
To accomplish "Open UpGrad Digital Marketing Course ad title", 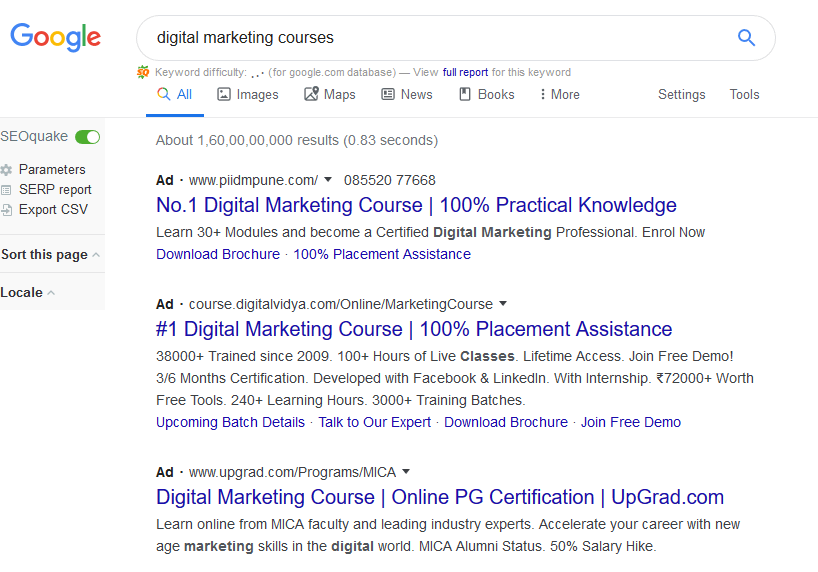I will (x=440, y=497).
